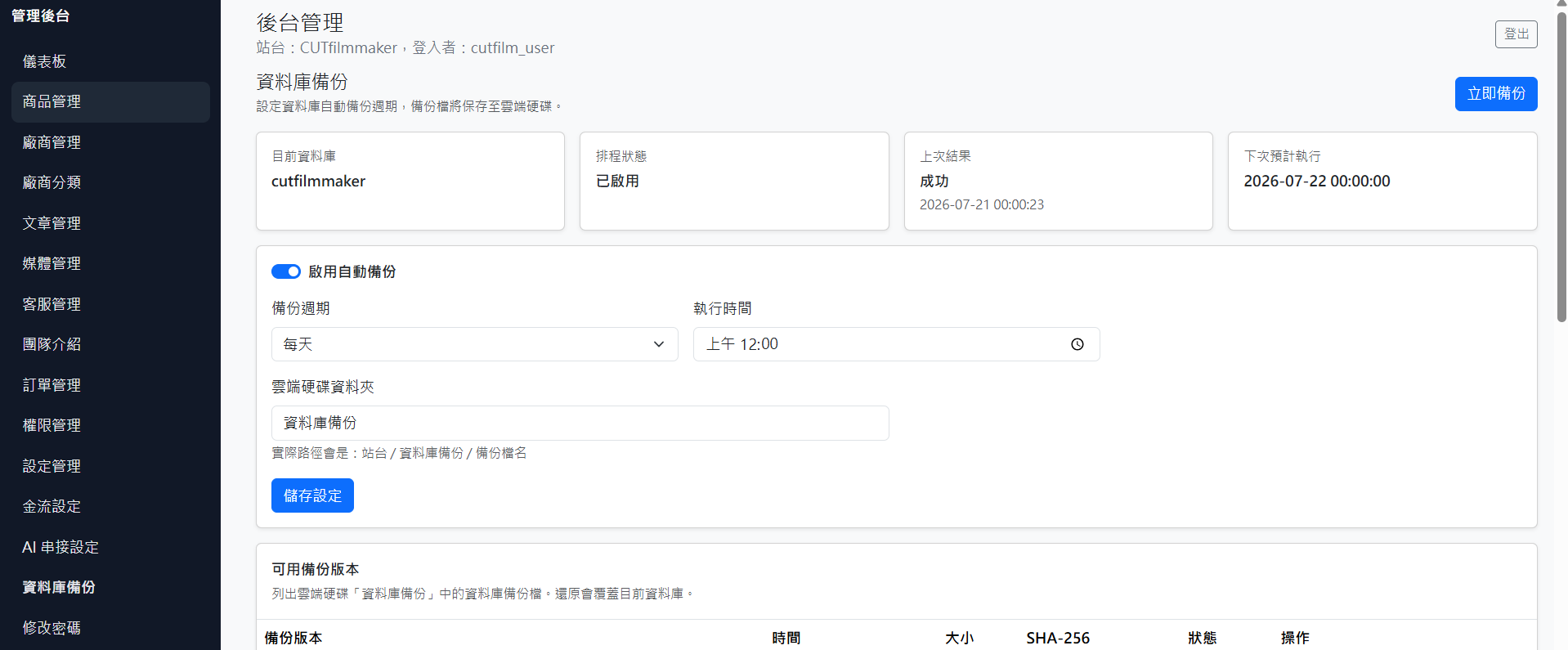Click the last result timestamp 2026-07-21 00:00:23
Screen dimensions: 1568x650
[x=982, y=204]
